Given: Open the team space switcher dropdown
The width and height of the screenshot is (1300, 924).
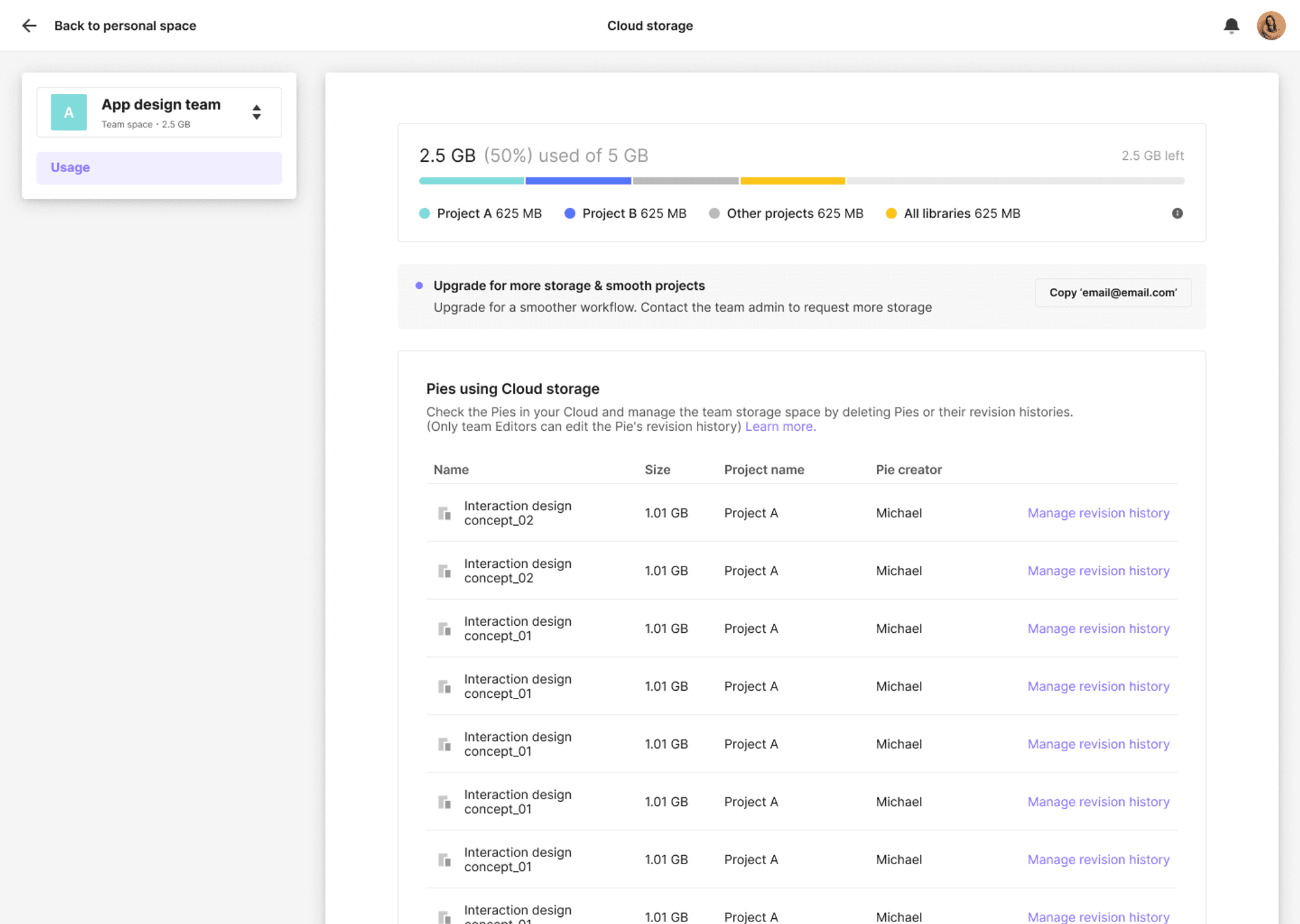Looking at the screenshot, I should pyautogui.click(x=257, y=112).
